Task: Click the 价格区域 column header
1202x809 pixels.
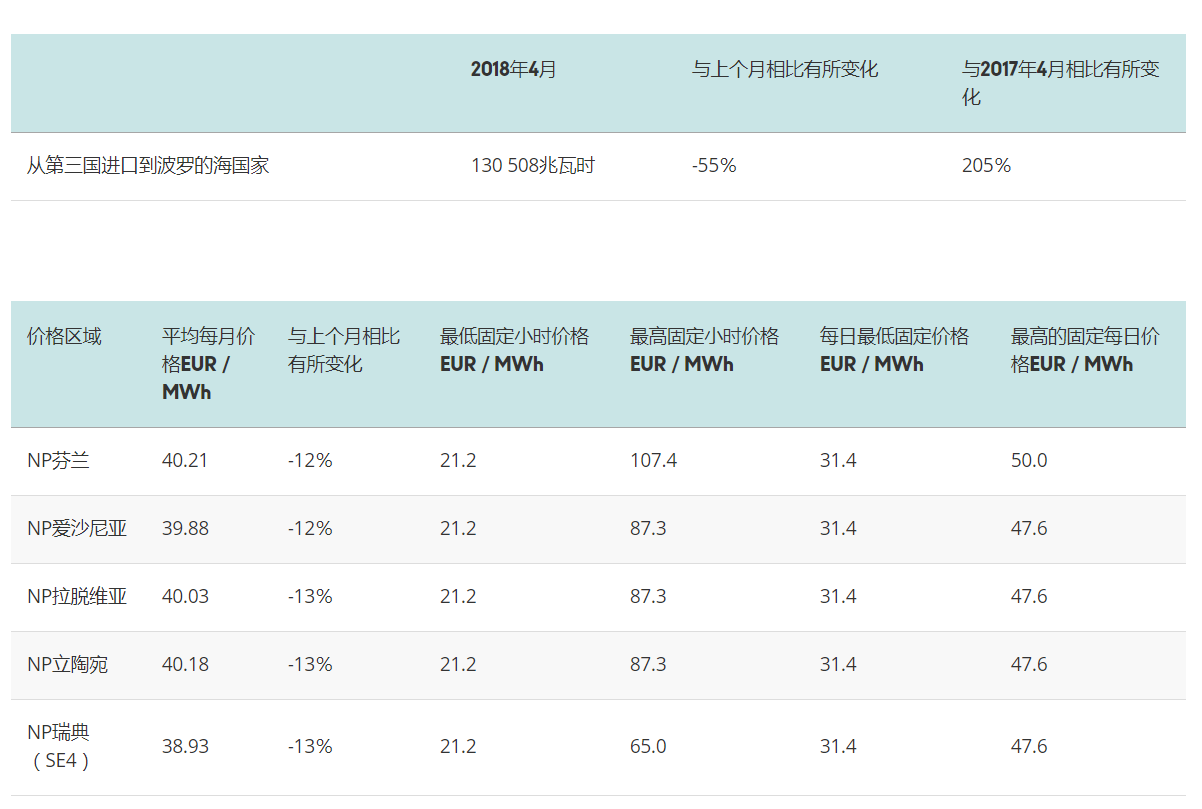Action: [64, 337]
